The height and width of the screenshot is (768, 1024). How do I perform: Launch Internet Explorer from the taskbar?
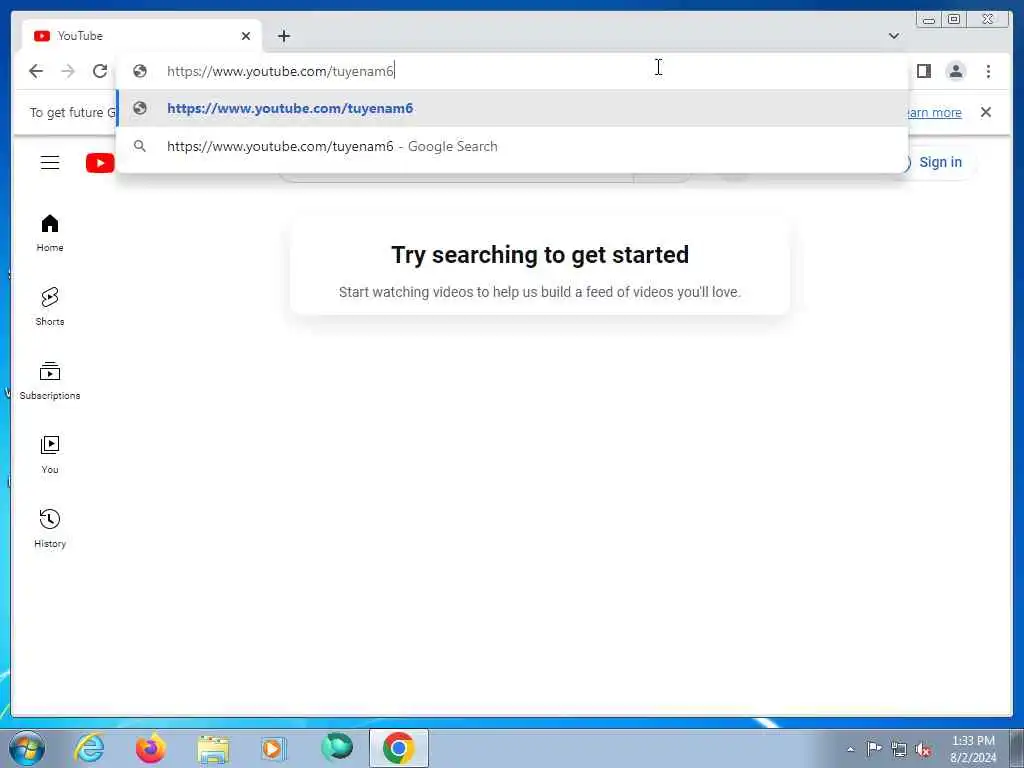coord(89,748)
